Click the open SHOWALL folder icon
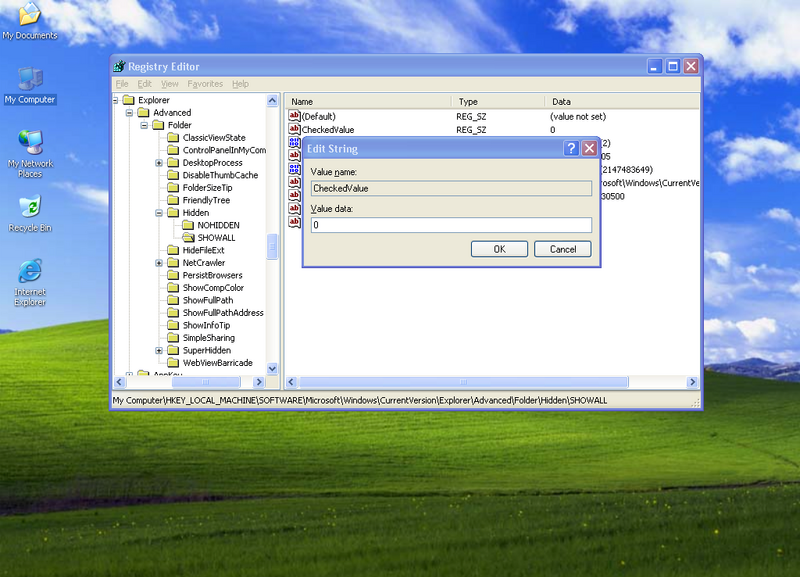 click(x=188, y=237)
